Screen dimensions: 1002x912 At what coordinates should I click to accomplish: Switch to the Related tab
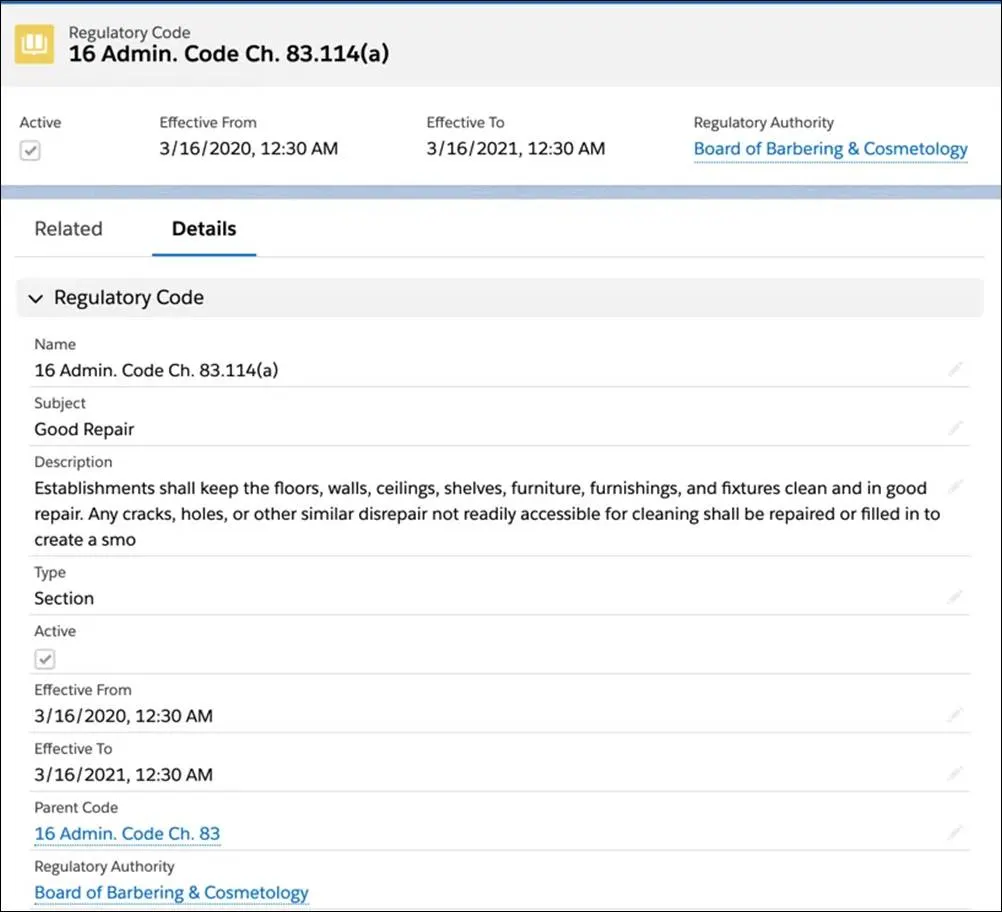coord(68,229)
